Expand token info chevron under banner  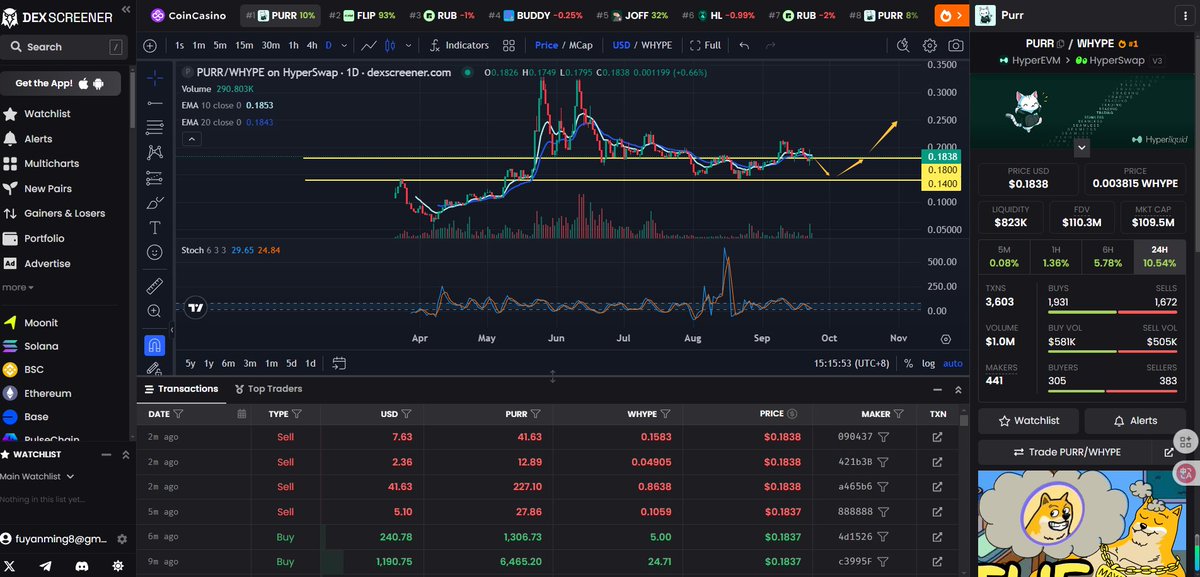point(1081,147)
